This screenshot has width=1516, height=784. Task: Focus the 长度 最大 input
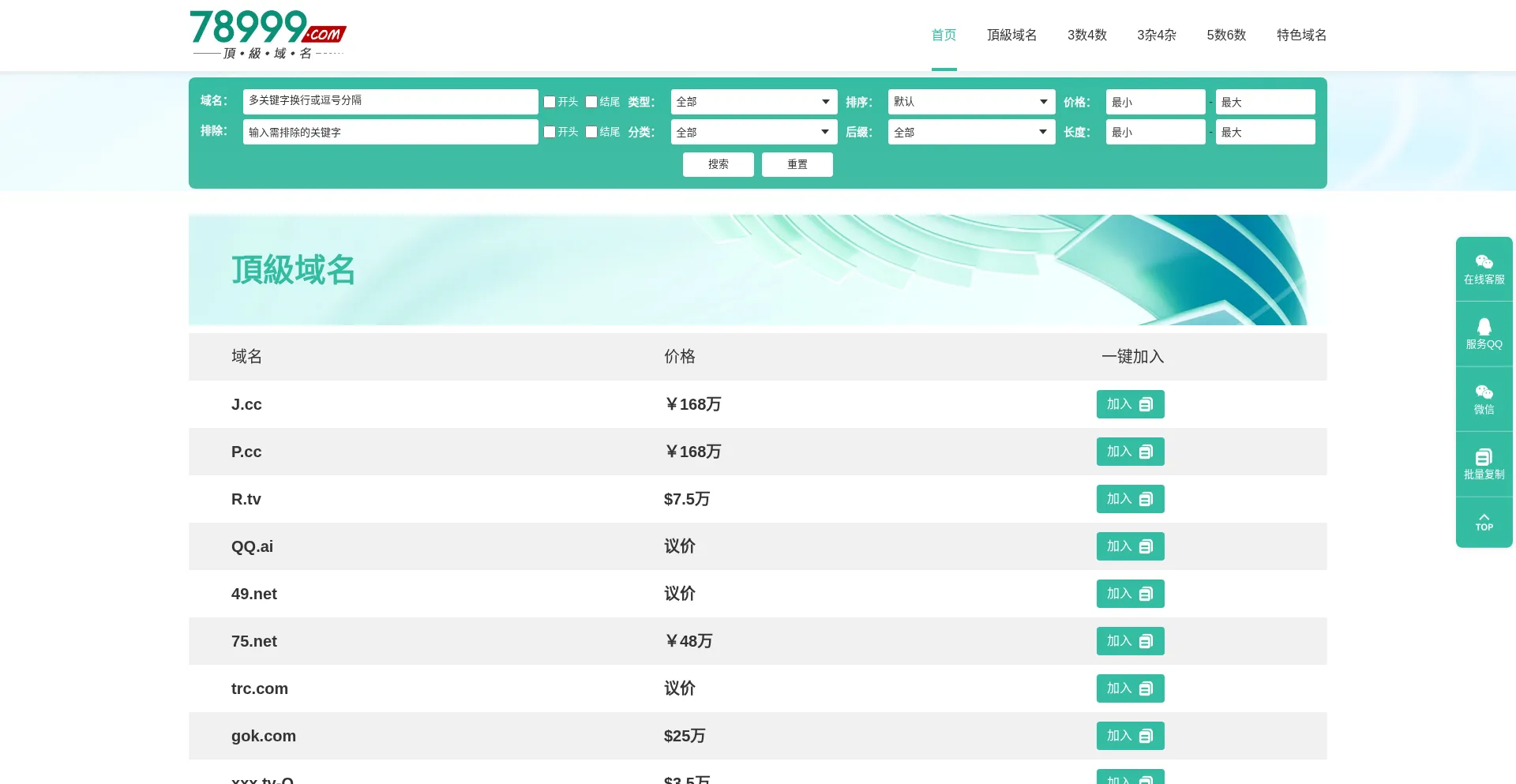tap(1265, 132)
